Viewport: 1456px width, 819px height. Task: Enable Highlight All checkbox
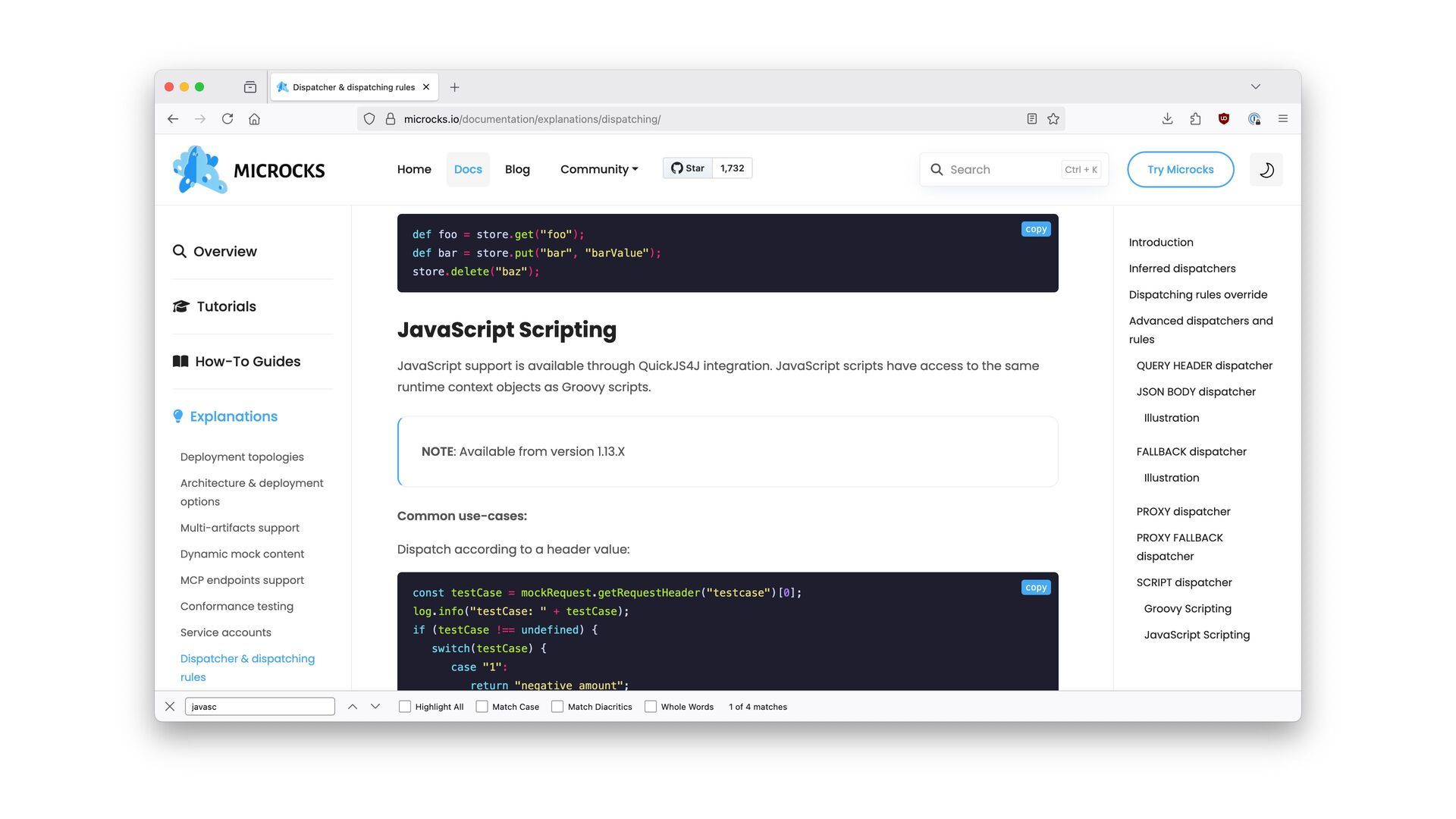coord(405,707)
